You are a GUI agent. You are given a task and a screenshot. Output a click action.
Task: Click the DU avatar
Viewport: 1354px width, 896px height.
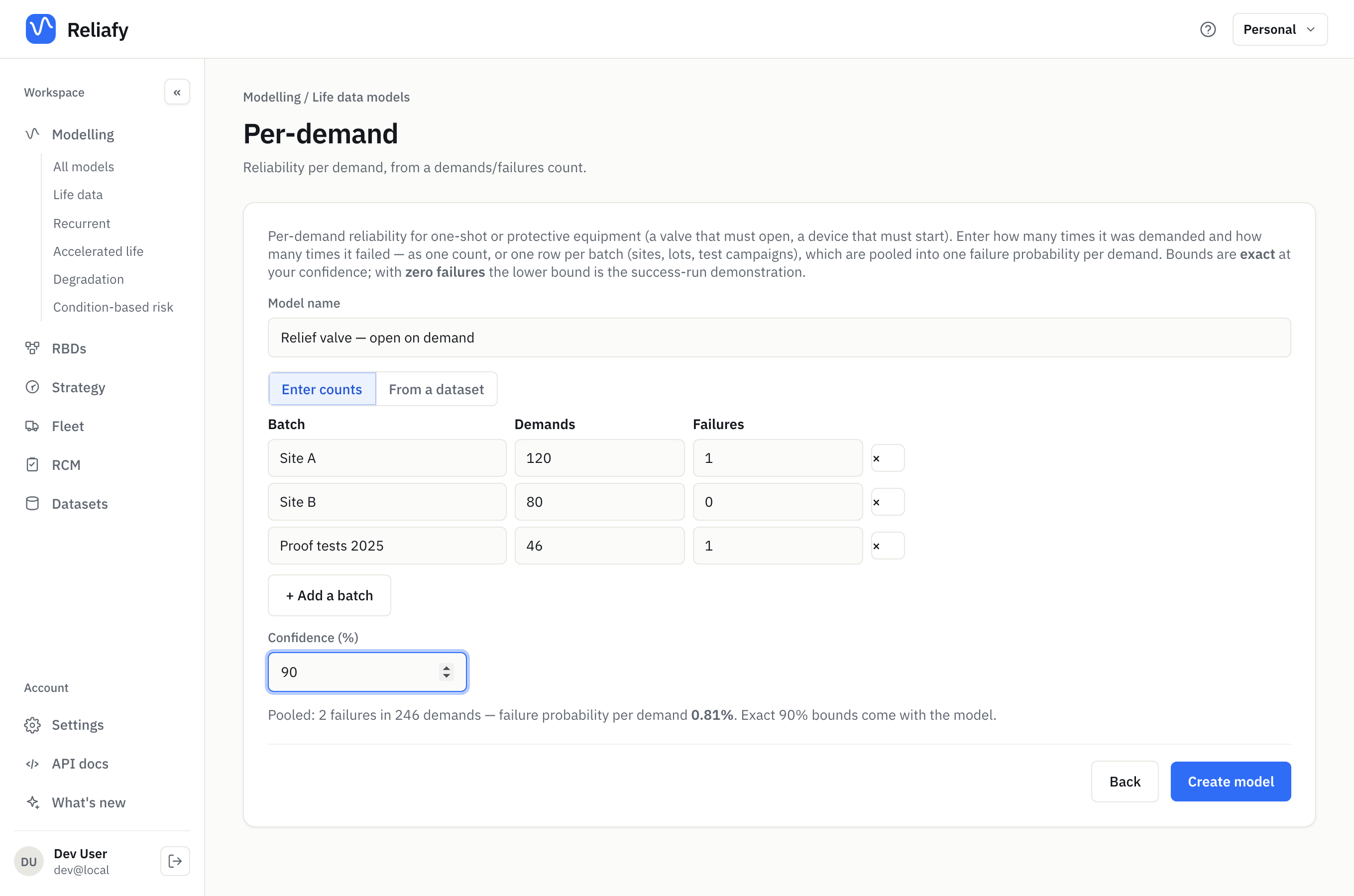tap(28, 861)
